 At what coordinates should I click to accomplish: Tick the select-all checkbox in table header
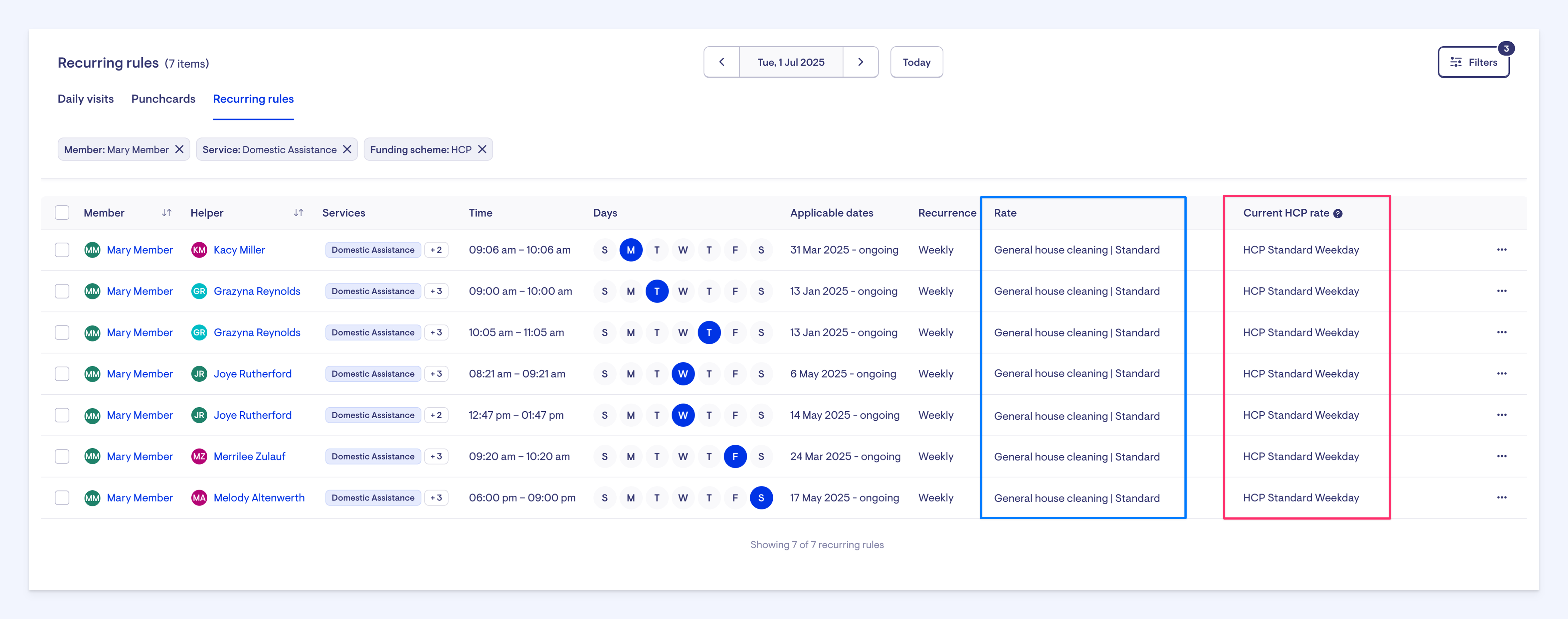coord(62,213)
